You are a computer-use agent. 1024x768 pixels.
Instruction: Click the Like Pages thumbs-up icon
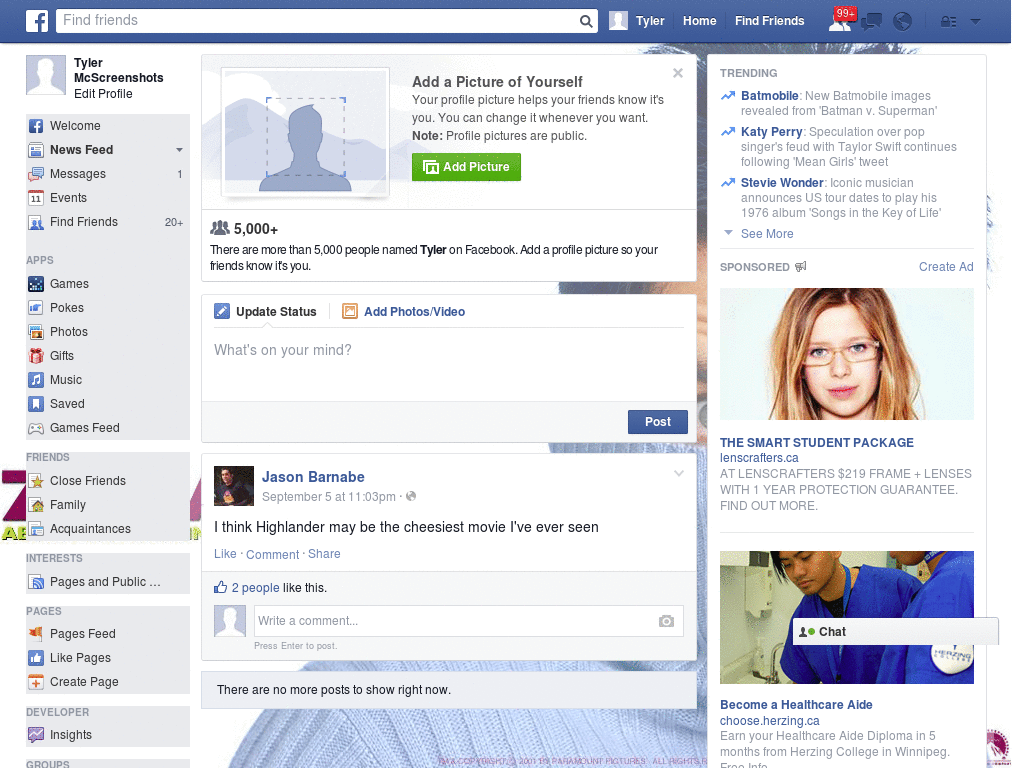click(x=36, y=658)
